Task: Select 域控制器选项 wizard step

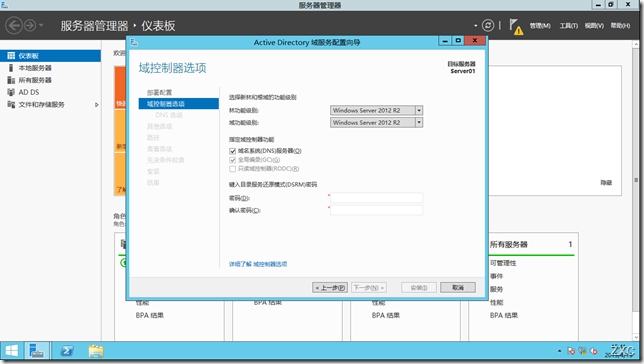Action: [x=179, y=104]
